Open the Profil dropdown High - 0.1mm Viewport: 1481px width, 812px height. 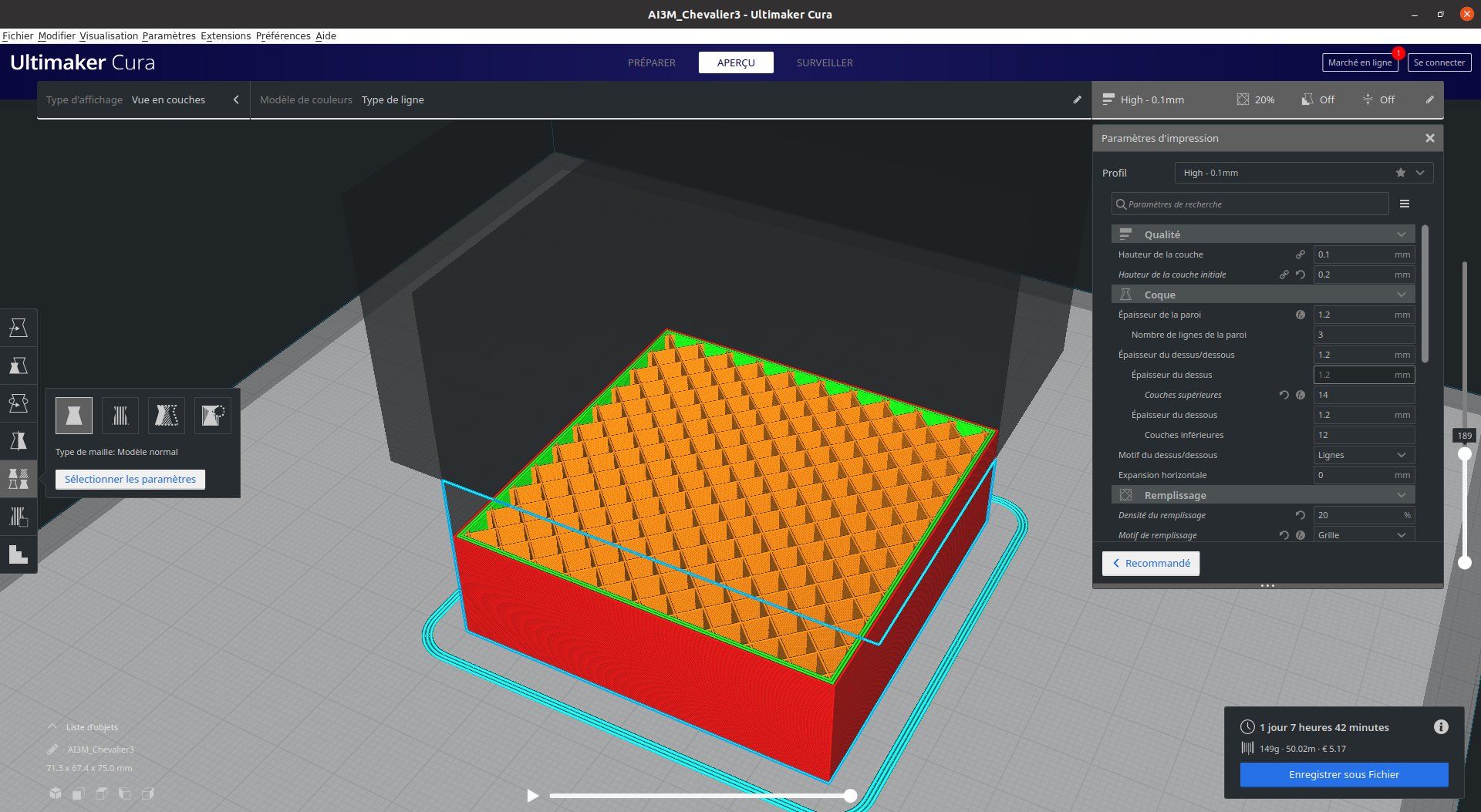pyautogui.click(x=1304, y=173)
